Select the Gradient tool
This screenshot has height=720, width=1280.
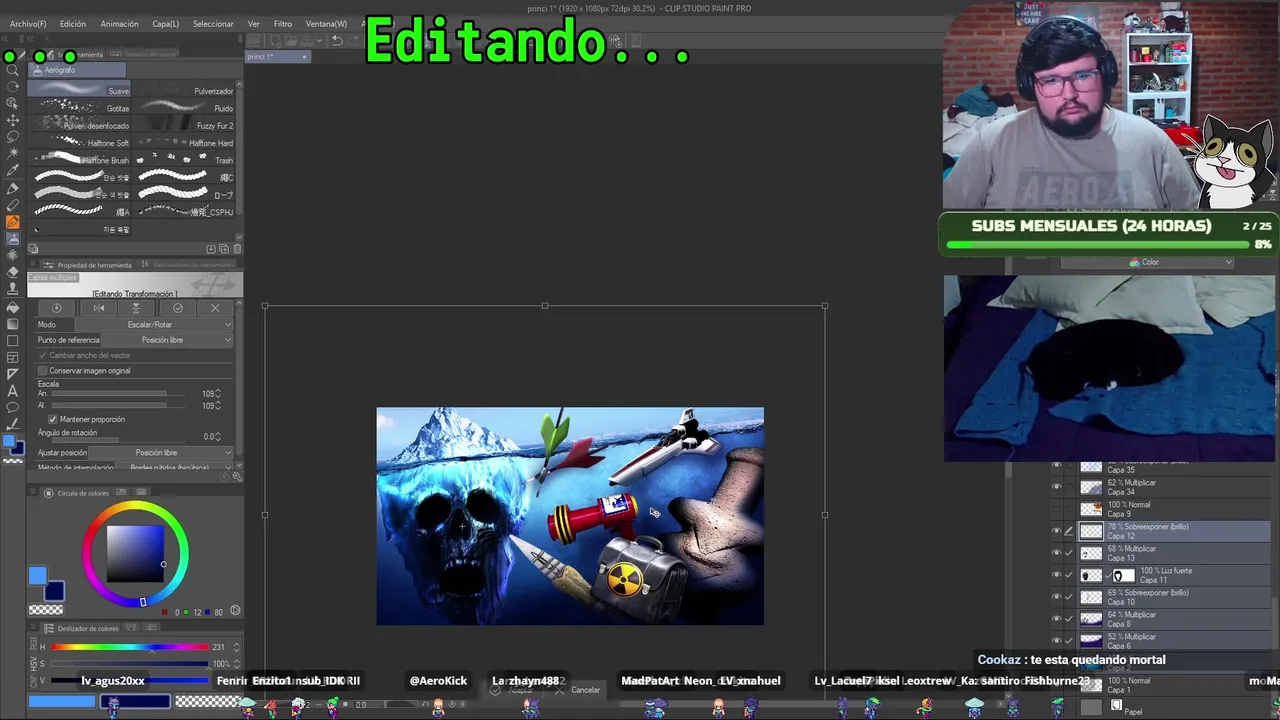pos(13,323)
